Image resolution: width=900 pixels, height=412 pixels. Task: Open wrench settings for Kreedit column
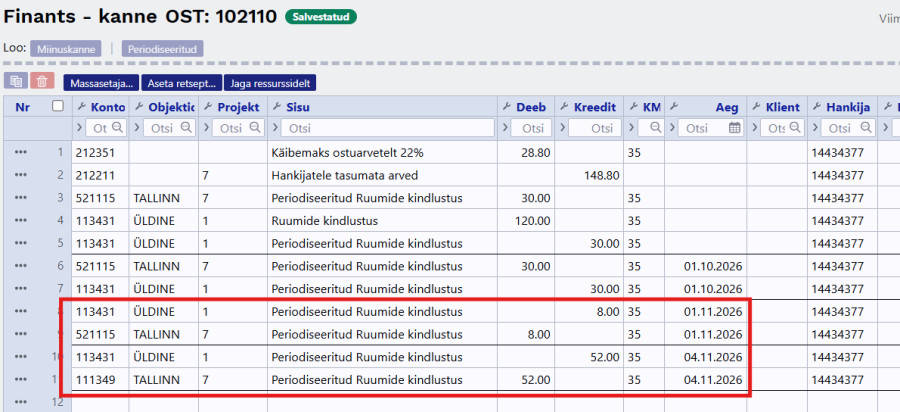coord(564,107)
